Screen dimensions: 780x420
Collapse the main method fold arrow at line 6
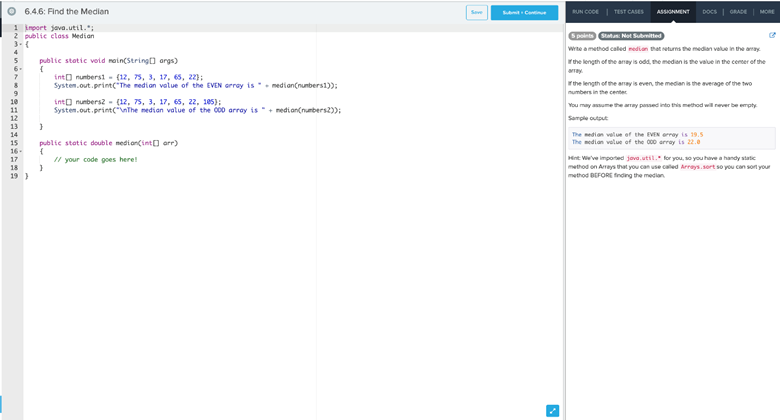[x=17, y=69]
